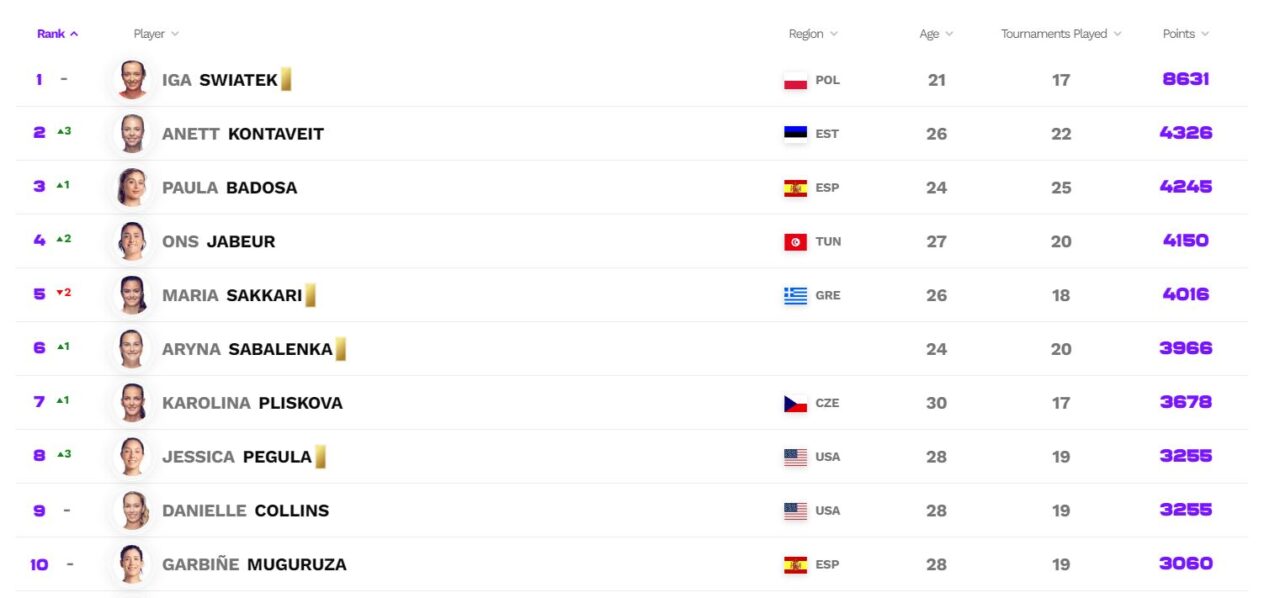Open Anett Kontaveit's player profile
The width and height of the screenshot is (1280, 598).
point(243,134)
